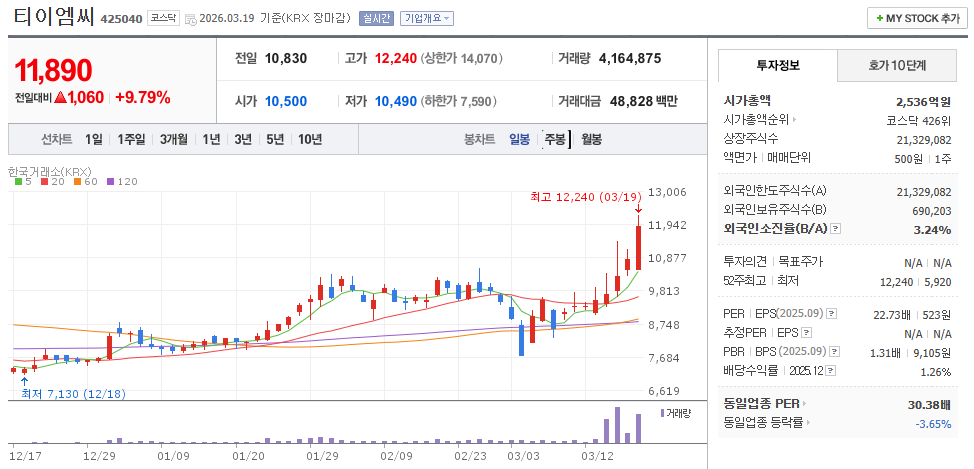Viewport: 974px width, 469px height.
Task: Select the 일봉 daily candle chart
Action: pos(519,139)
